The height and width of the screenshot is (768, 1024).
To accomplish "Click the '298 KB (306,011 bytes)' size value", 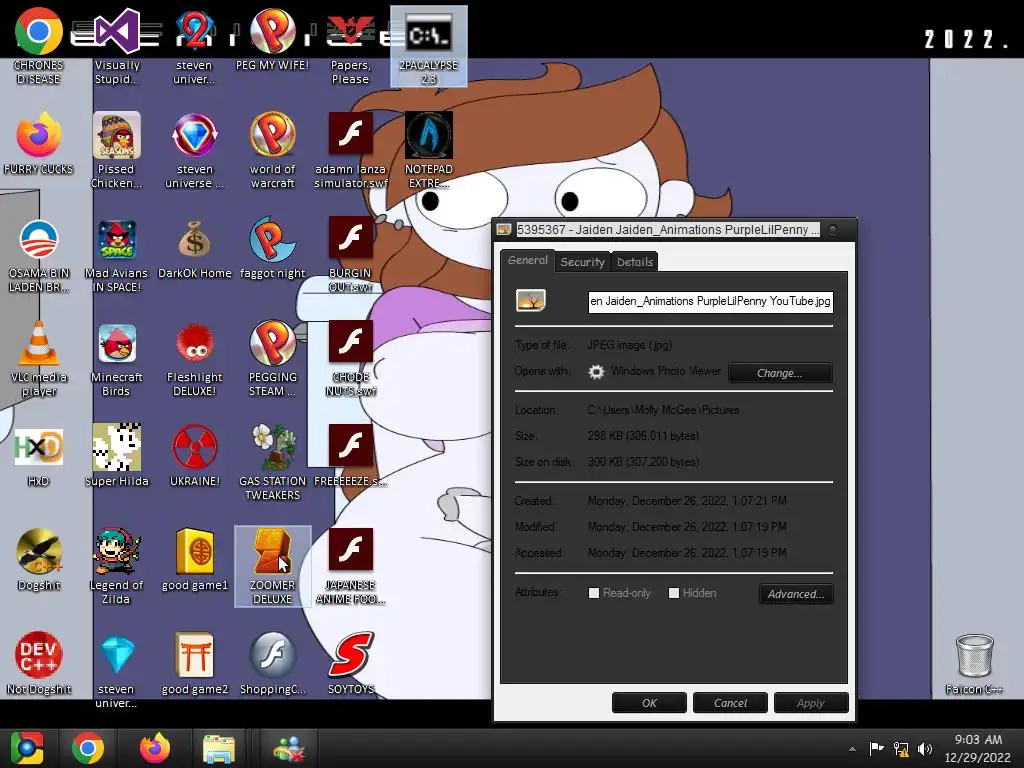I will [643, 436].
